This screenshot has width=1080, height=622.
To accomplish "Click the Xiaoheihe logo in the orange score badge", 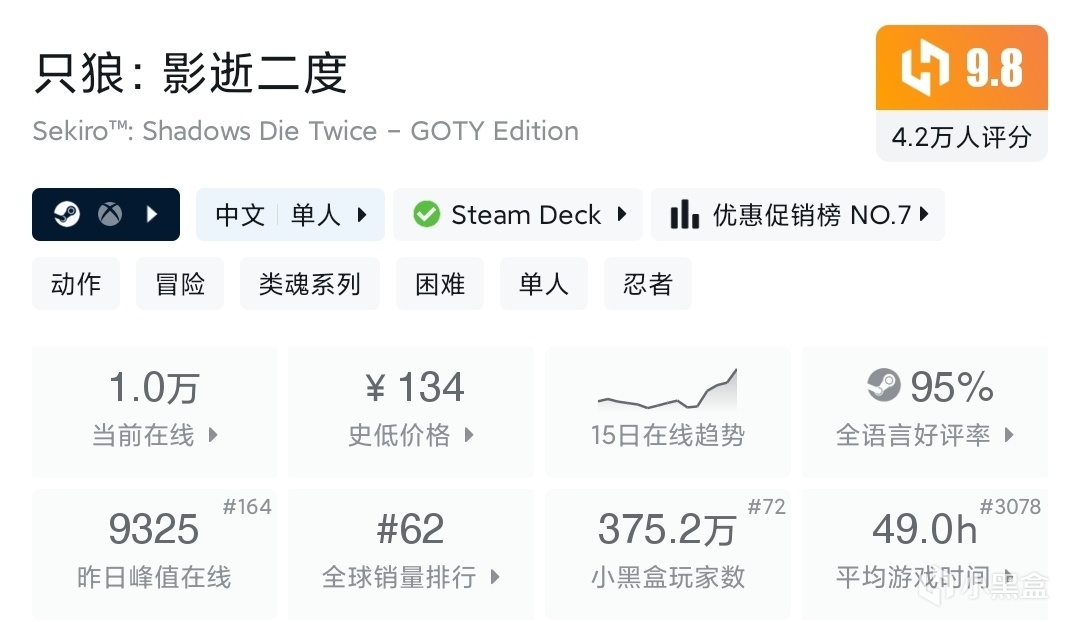I will click(926, 68).
